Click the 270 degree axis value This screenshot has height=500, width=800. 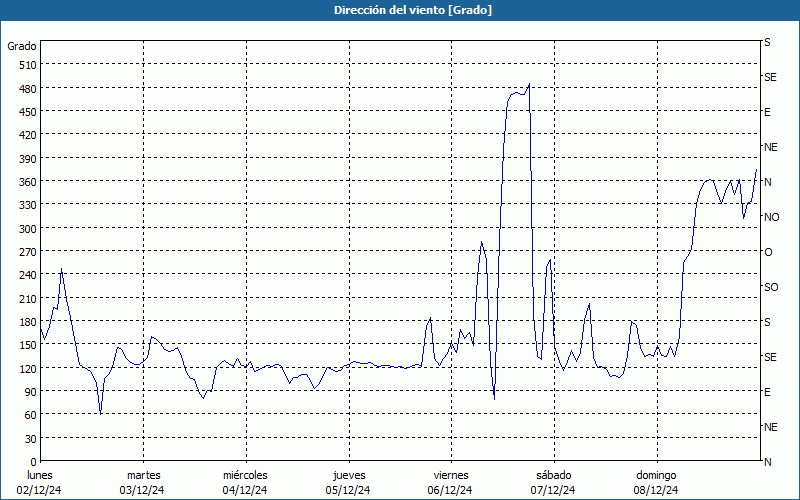click(28, 252)
